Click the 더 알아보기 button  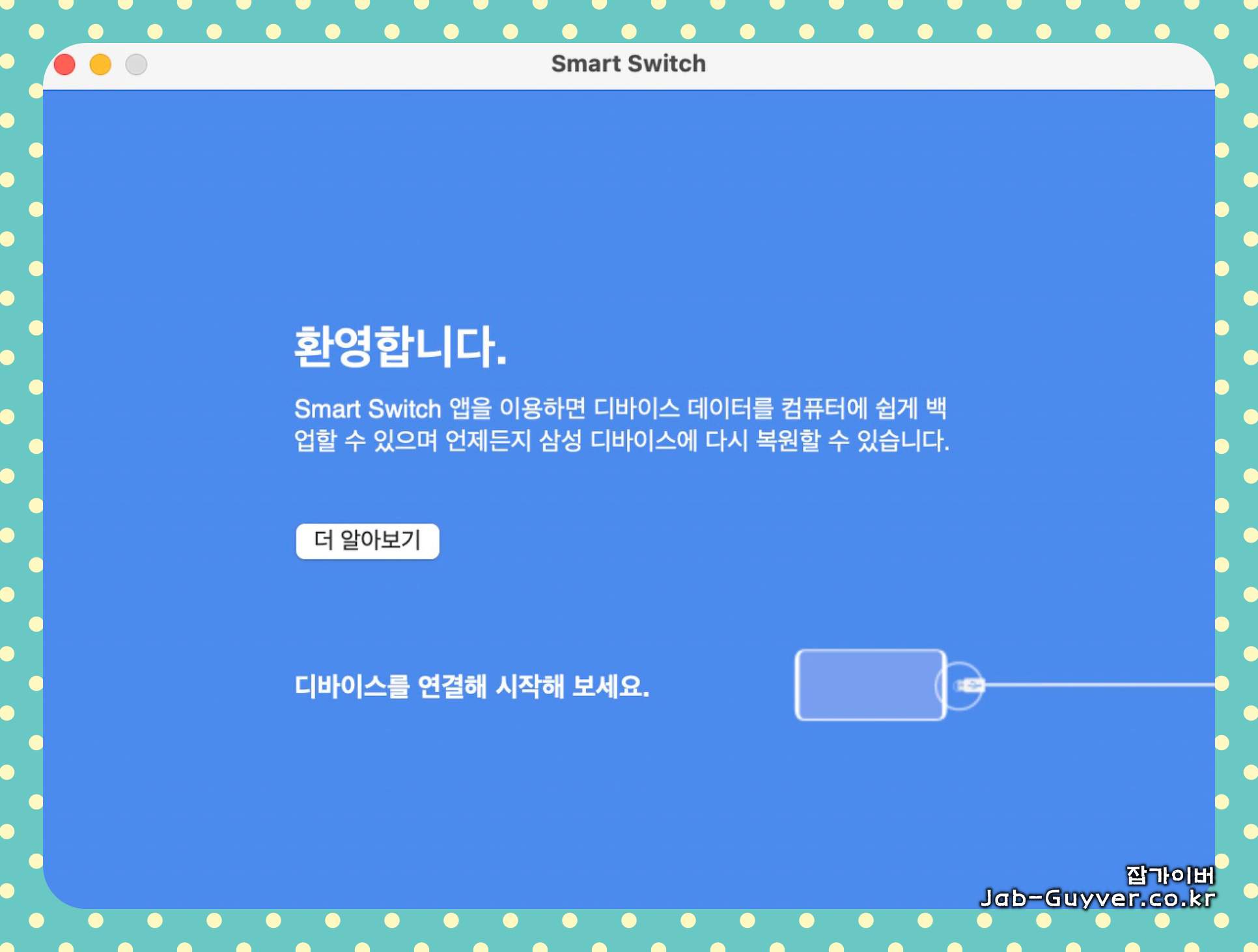[367, 540]
